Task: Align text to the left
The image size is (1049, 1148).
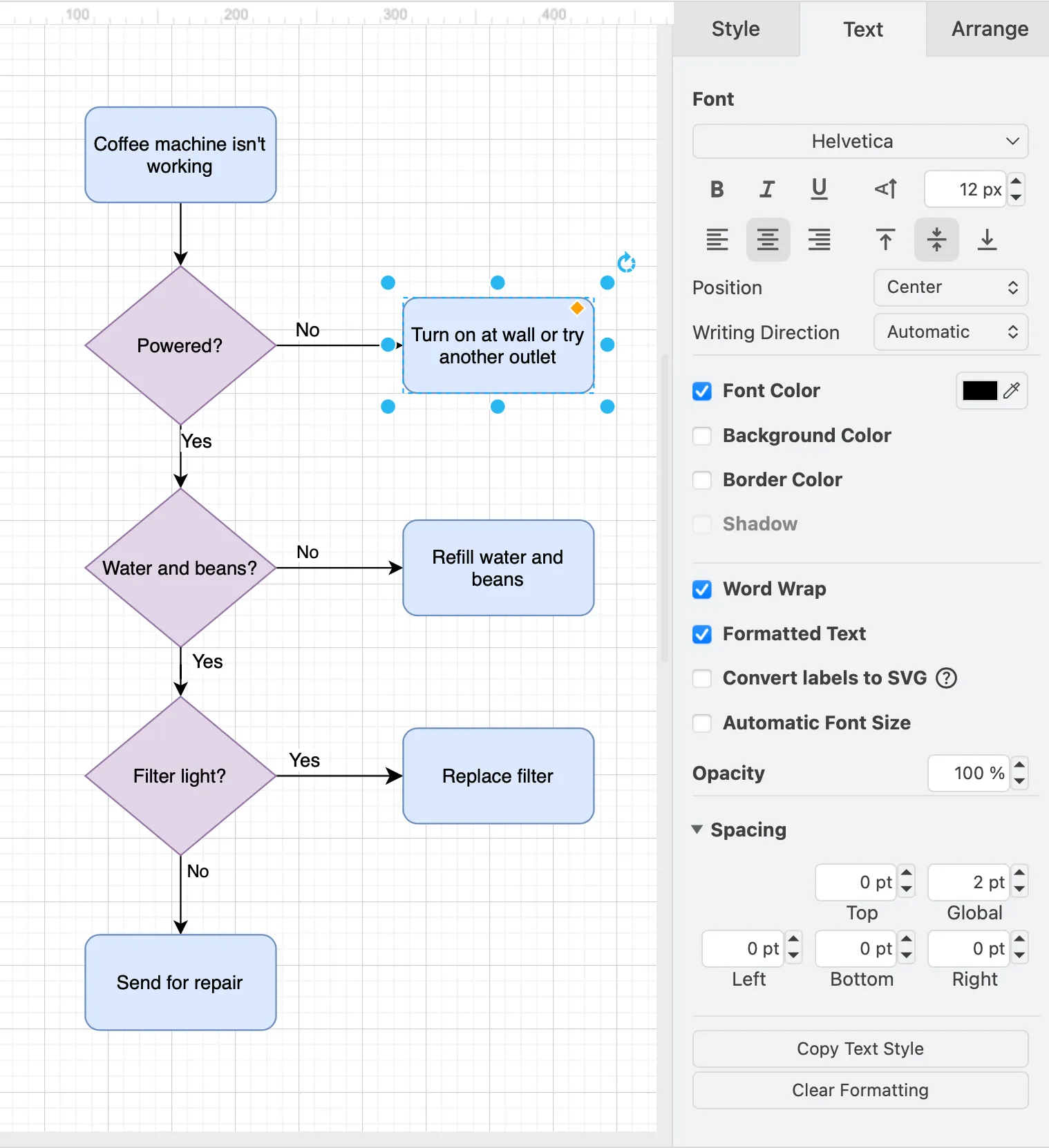Action: [717, 240]
